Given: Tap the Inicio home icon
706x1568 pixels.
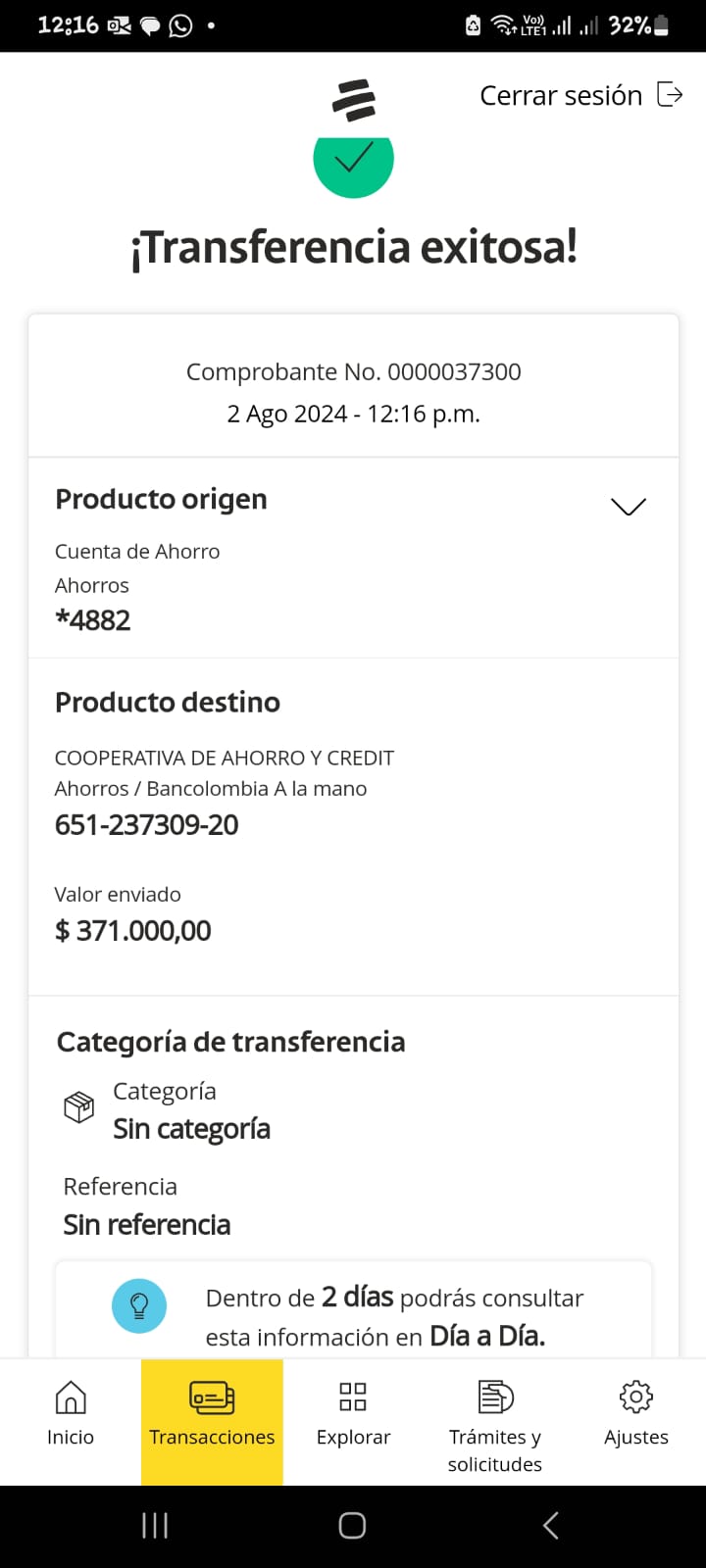Looking at the screenshot, I should click(x=71, y=1397).
